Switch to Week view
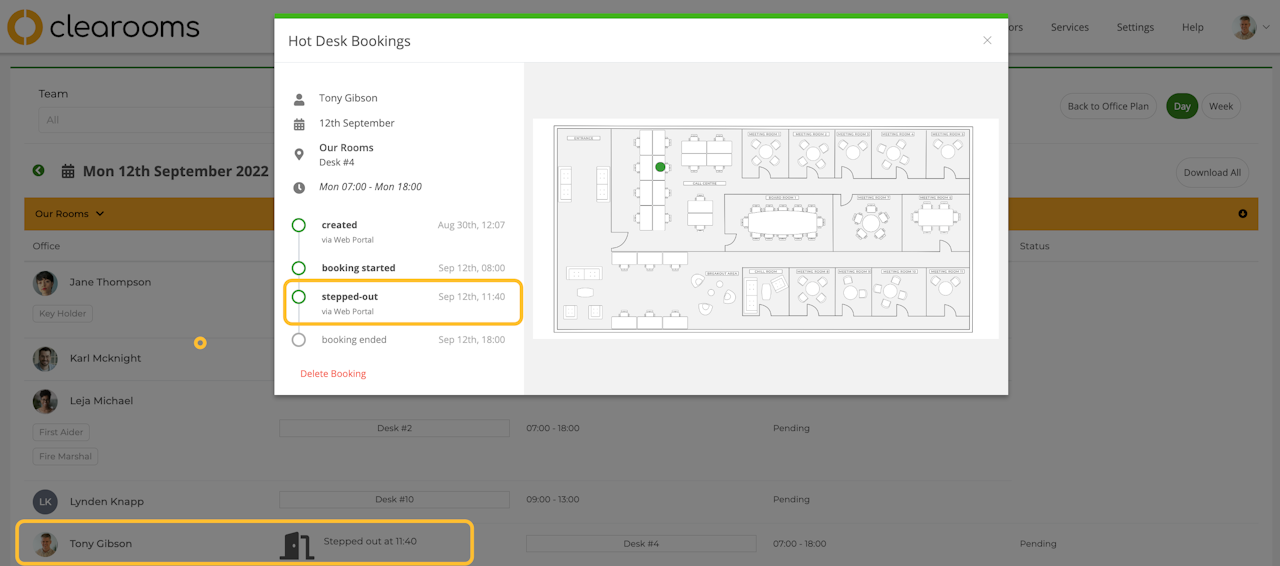The width and height of the screenshot is (1280, 566). pos(1221,106)
